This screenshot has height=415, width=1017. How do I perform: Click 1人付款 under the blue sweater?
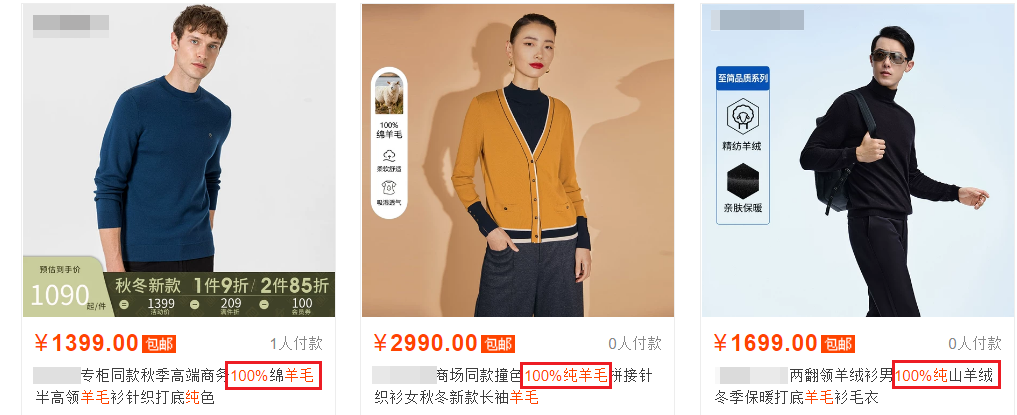click(296, 344)
